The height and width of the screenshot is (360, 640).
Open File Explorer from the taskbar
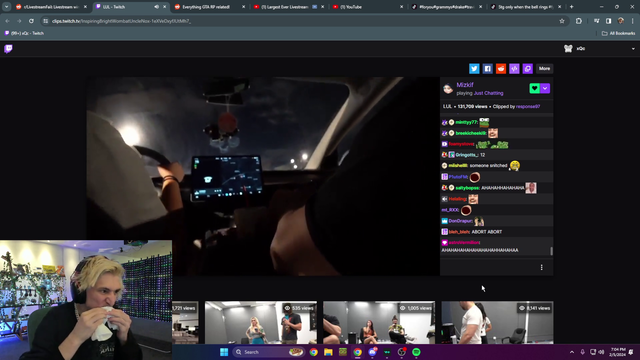coord(328,352)
